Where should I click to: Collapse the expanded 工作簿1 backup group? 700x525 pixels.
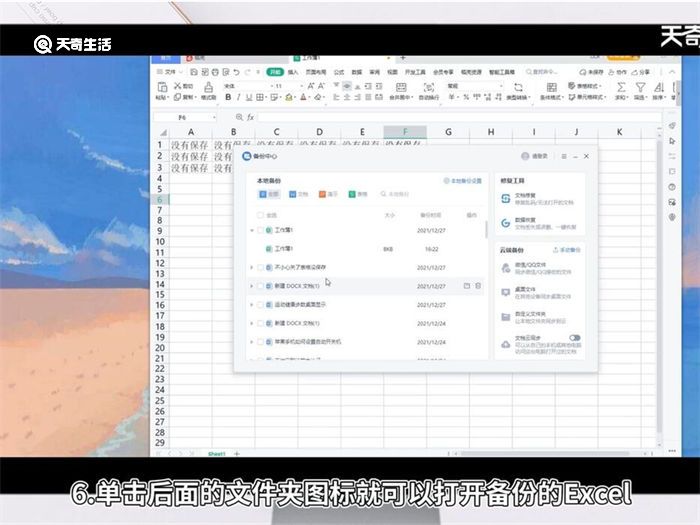click(x=252, y=230)
